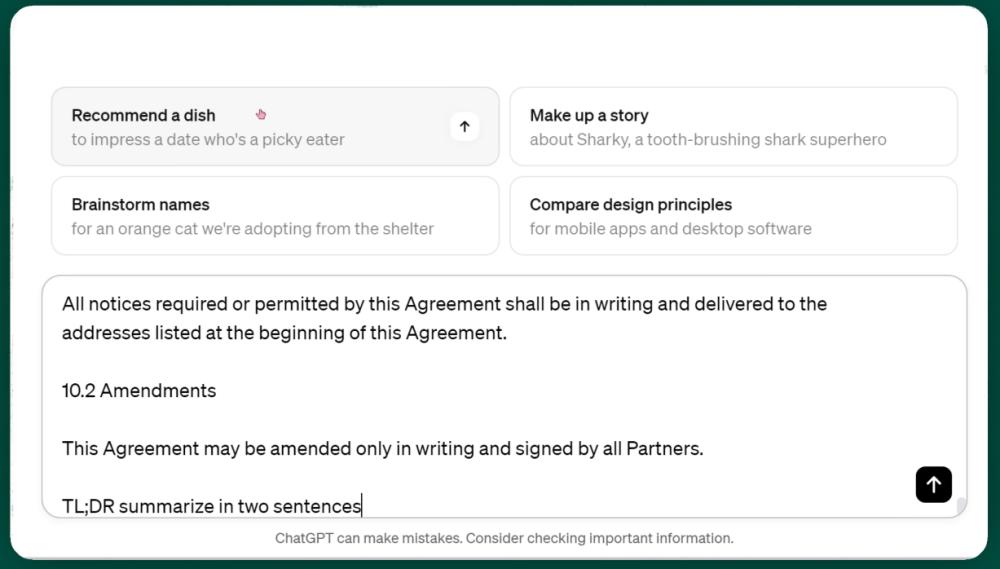
Task: Click the up-arrow icon on Recommend a dish
Action: 465,126
